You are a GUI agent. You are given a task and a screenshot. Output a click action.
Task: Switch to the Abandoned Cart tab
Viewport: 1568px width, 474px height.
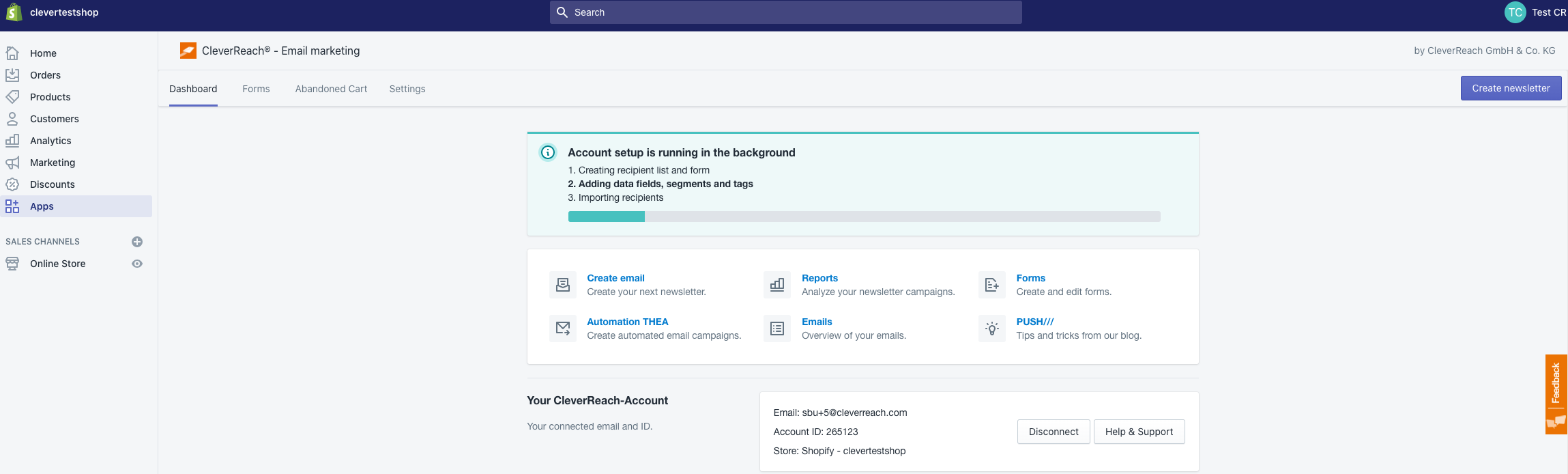(331, 89)
